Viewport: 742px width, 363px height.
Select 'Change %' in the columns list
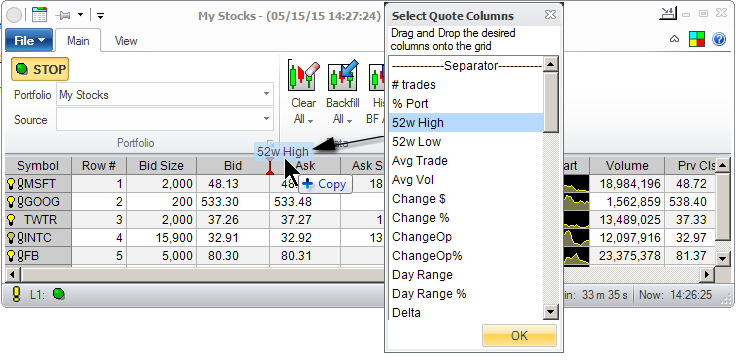tap(467, 218)
